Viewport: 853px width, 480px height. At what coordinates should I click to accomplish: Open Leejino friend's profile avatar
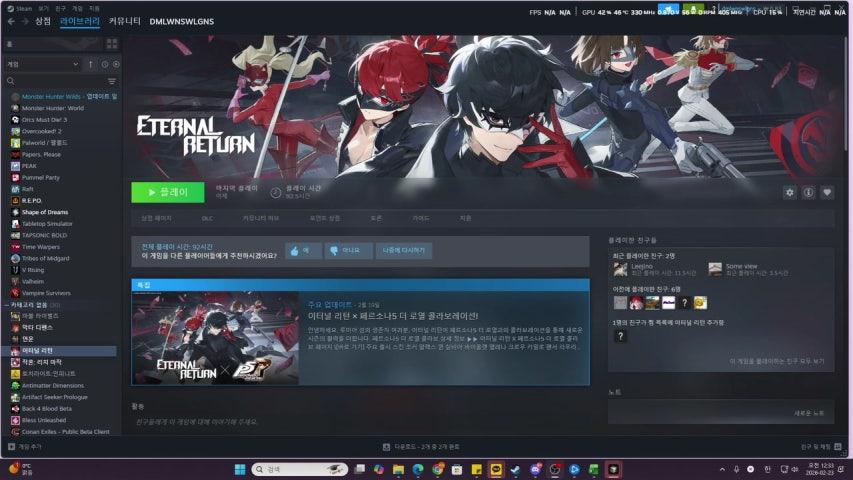(x=621, y=269)
